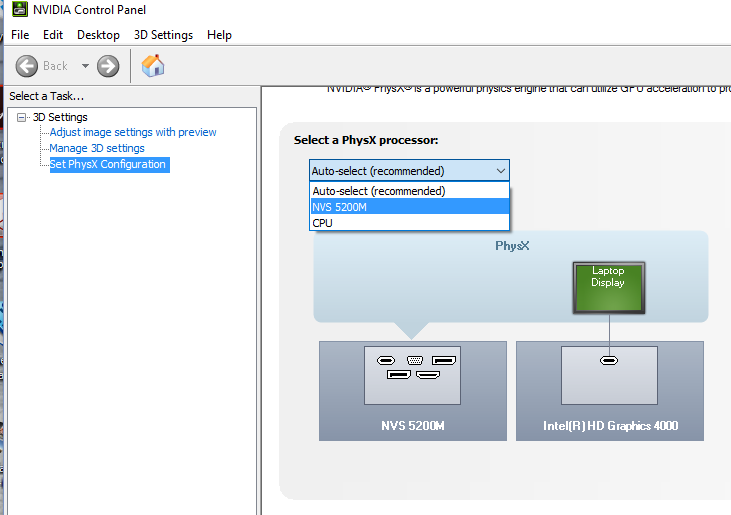This screenshot has width=731, height=515.
Task: Choose NVS 5200M in dropdown list
Action: click(410, 207)
